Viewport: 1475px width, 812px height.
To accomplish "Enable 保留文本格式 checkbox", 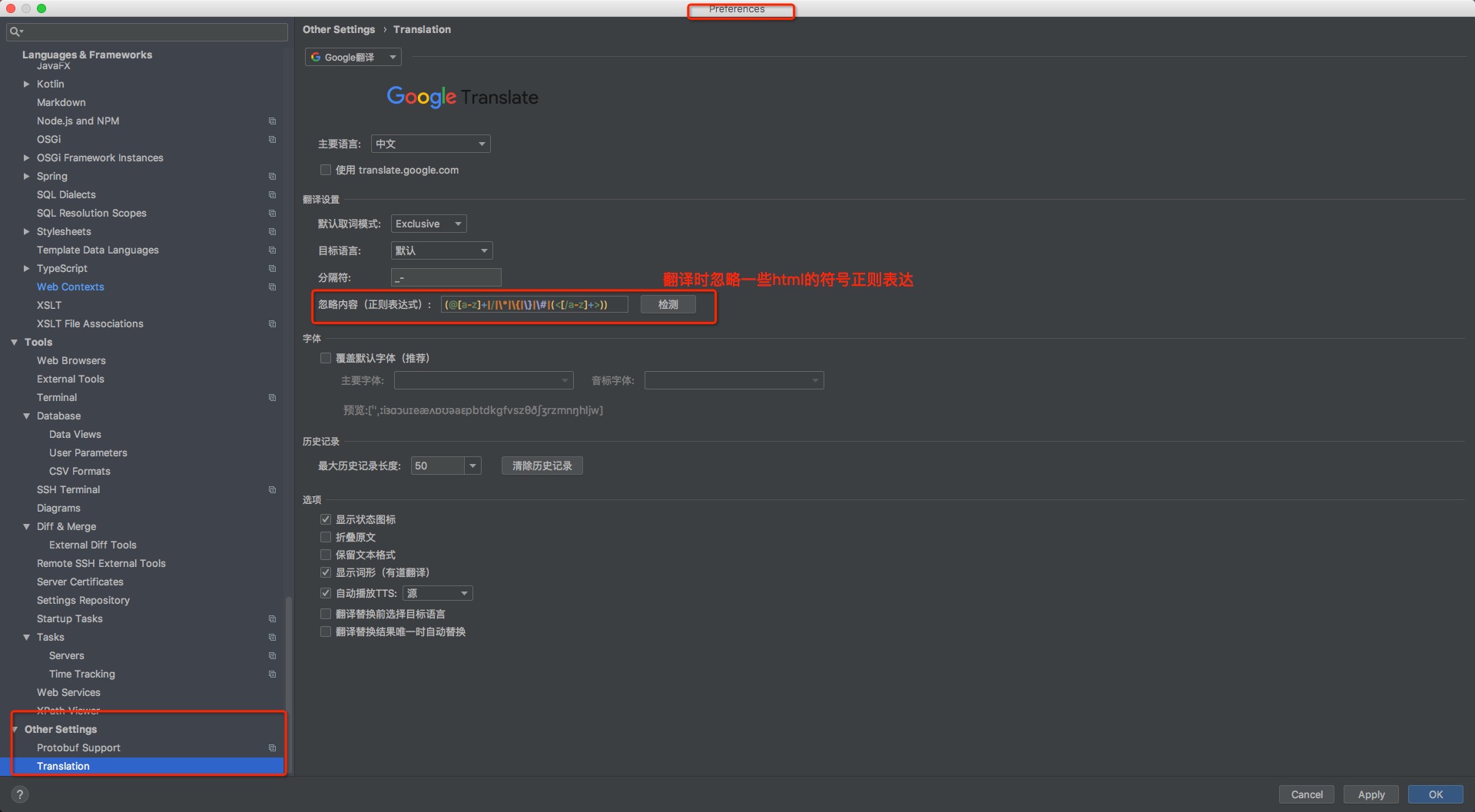I will [x=326, y=555].
